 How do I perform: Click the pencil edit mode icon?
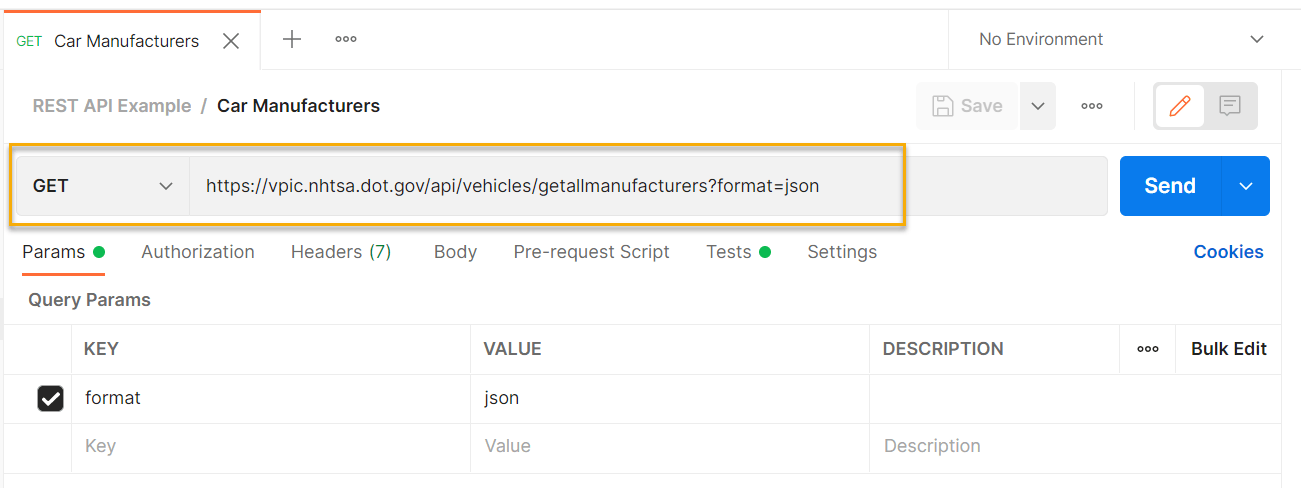point(1180,106)
